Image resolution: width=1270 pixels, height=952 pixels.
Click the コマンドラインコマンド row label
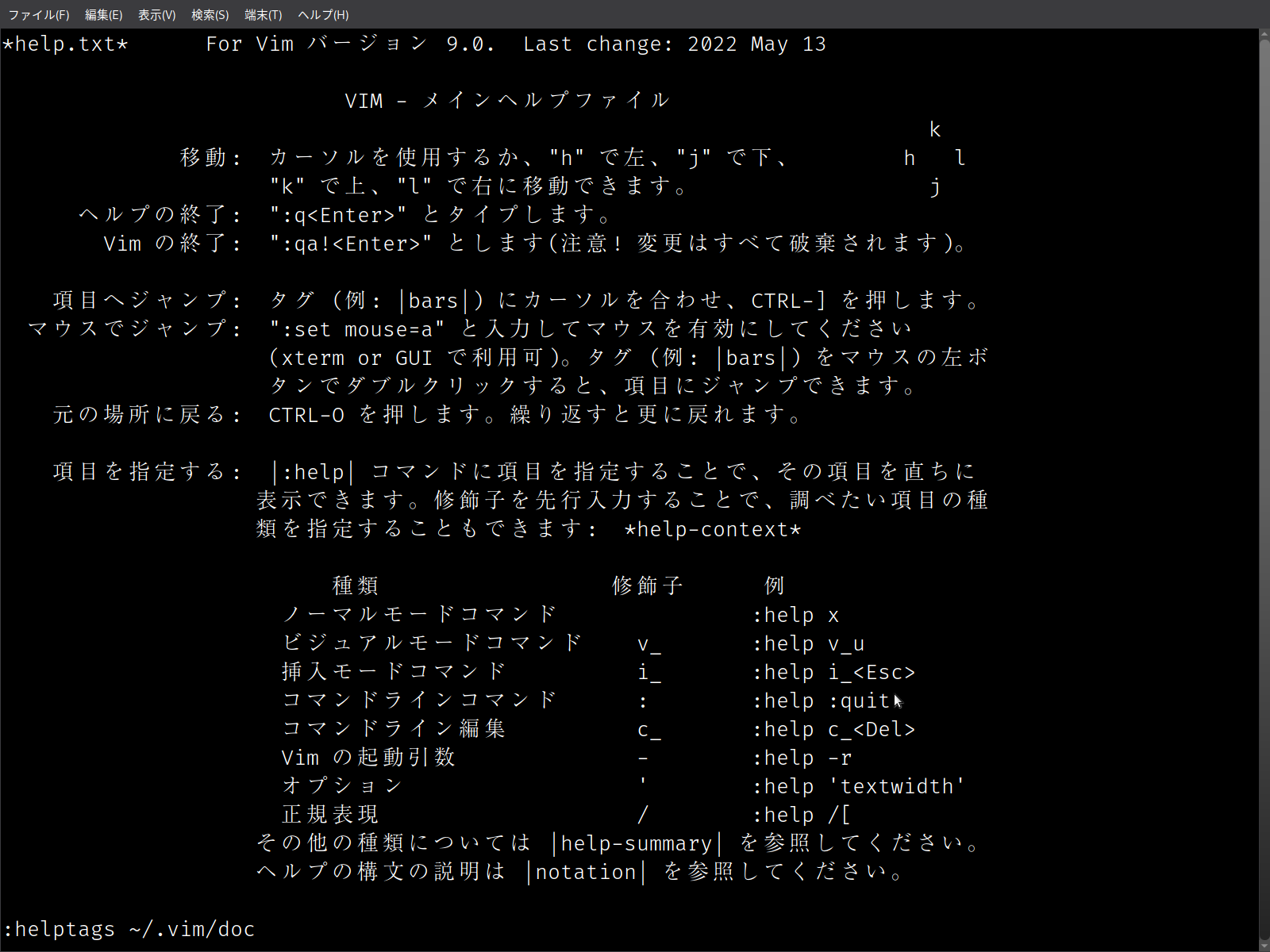pos(421,701)
